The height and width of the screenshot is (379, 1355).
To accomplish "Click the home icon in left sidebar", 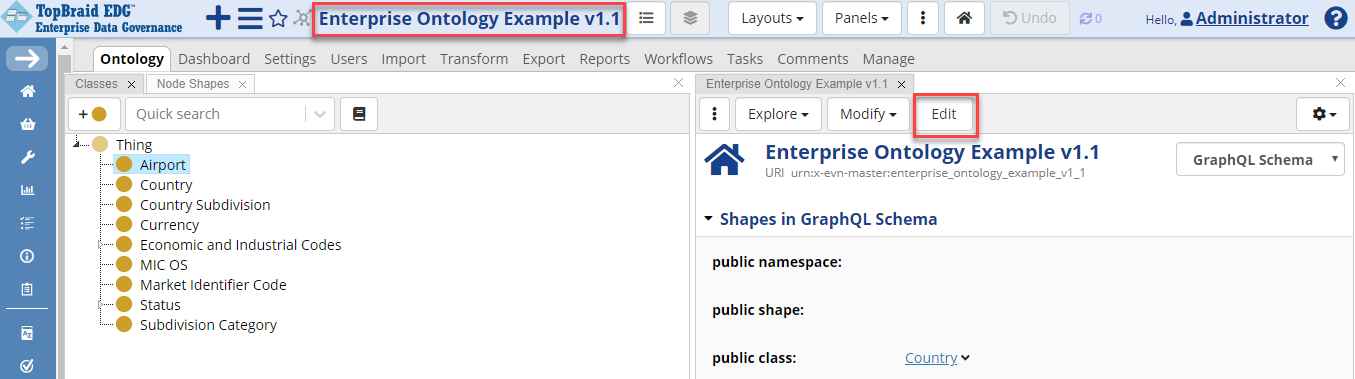I will [28, 92].
